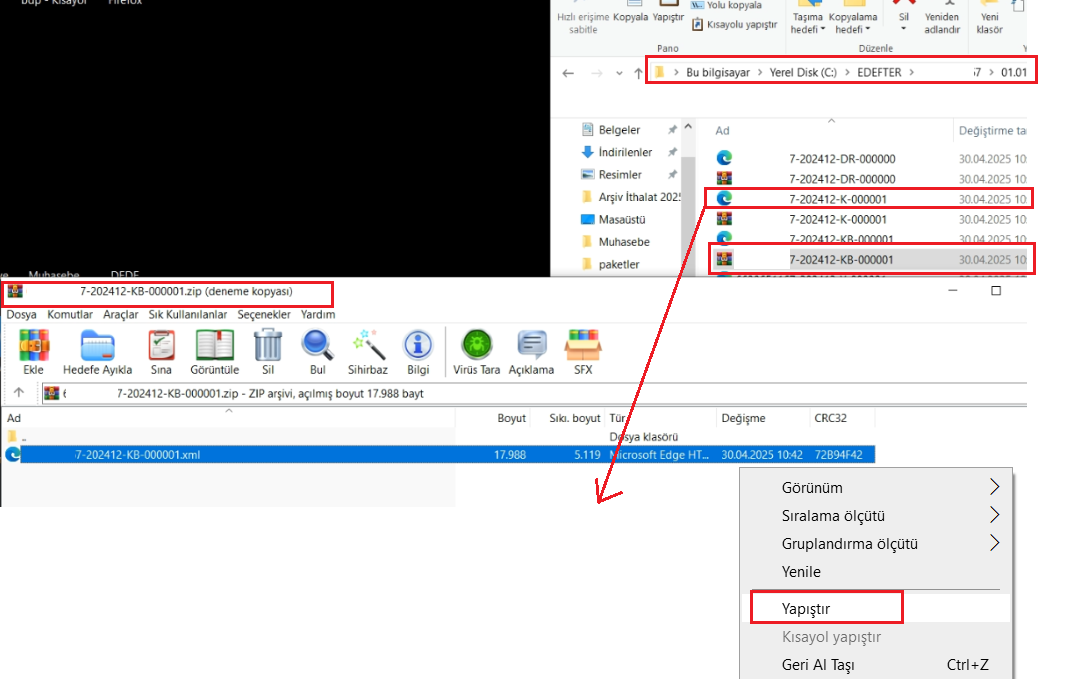The height and width of the screenshot is (679, 1069).
Task: Open the Dosya menu in WinRAR
Action: [21, 314]
